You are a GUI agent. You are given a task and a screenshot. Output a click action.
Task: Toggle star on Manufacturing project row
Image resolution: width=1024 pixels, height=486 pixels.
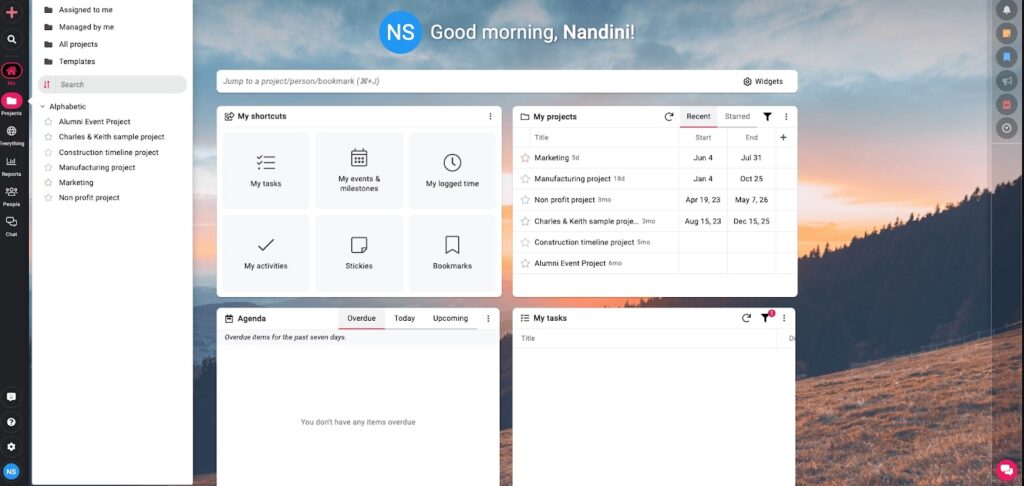coord(525,179)
